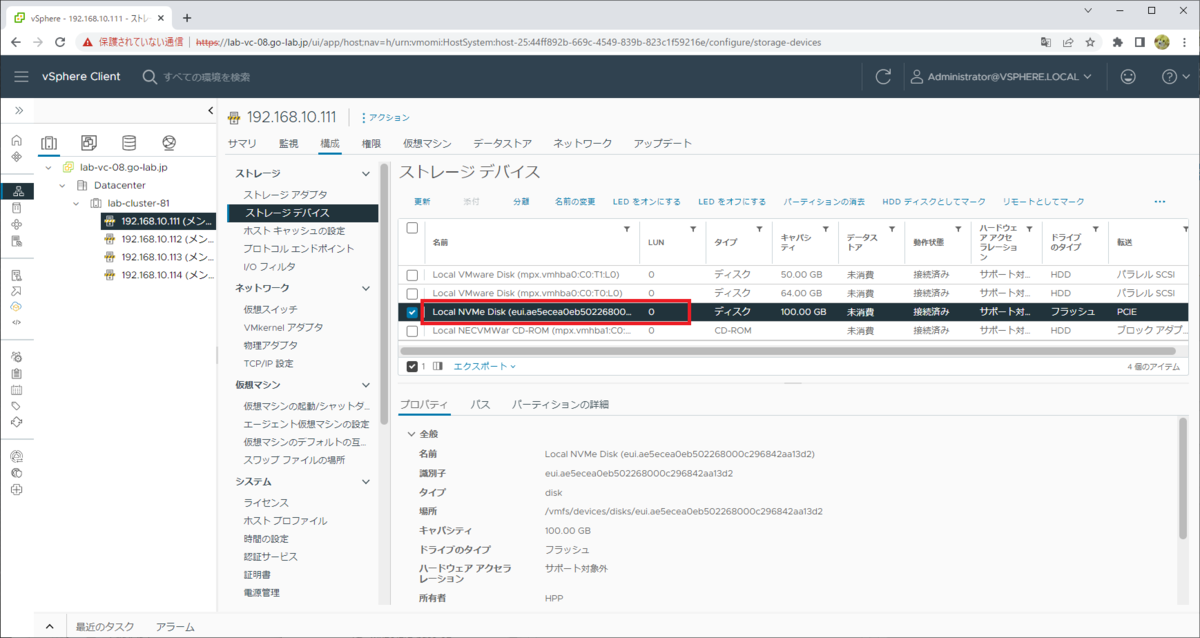Click the 更新 refresh button

422,201
